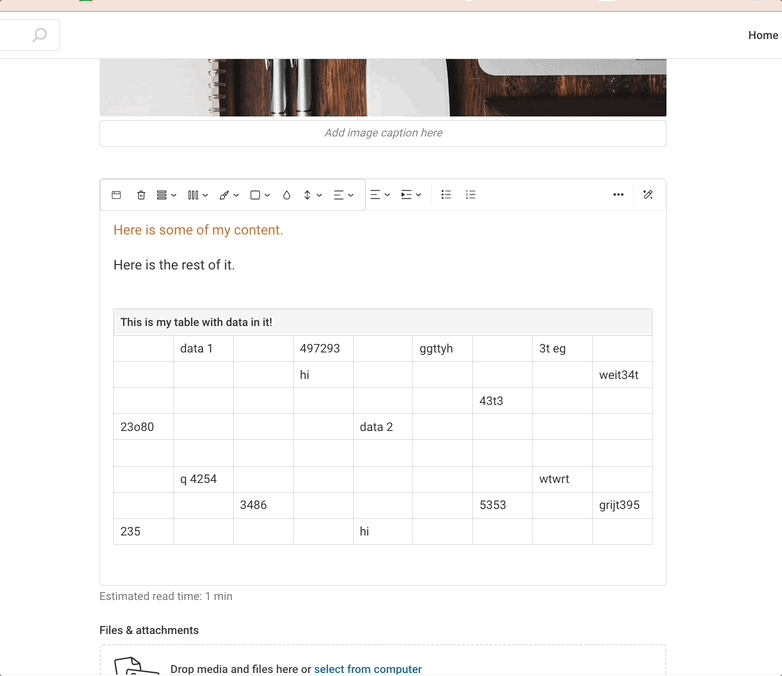Click the magic wand pen icon
Viewport: 782px width, 676px height.
click(x=648, y=195)
